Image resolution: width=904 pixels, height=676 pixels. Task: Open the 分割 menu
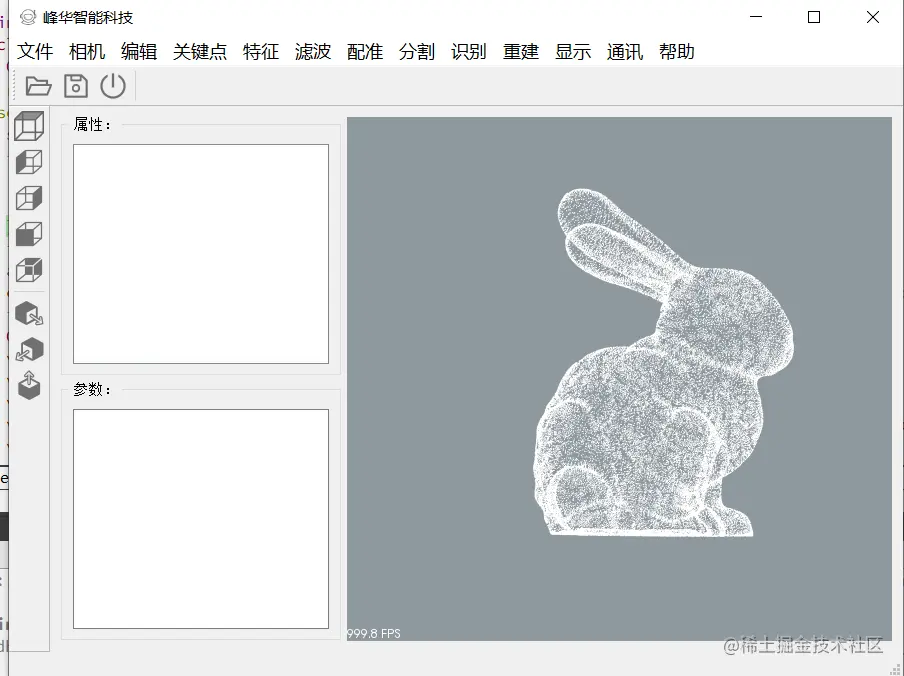coord(416,52)
